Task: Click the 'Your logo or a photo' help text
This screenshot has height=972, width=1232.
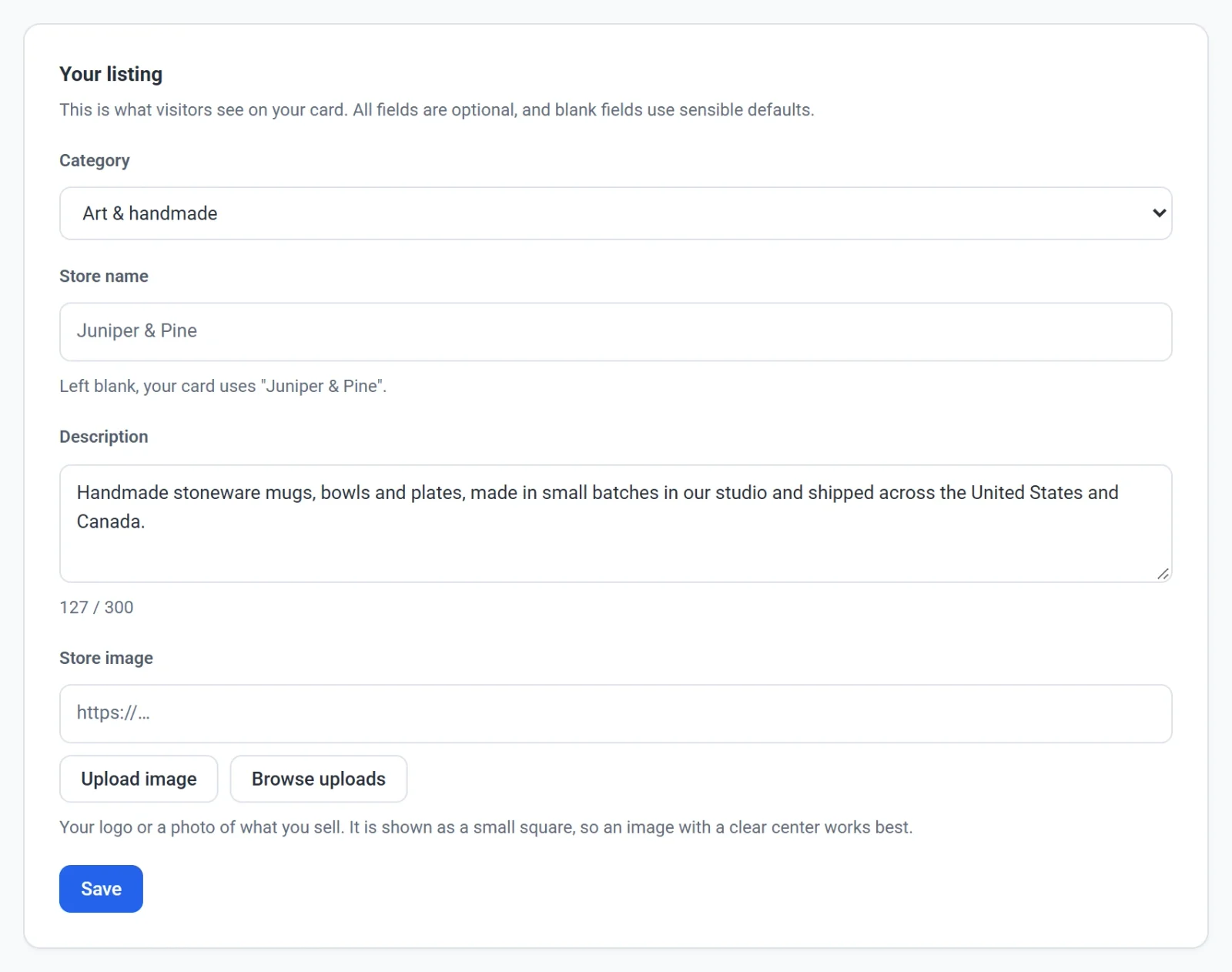Action: coord(486,827)
